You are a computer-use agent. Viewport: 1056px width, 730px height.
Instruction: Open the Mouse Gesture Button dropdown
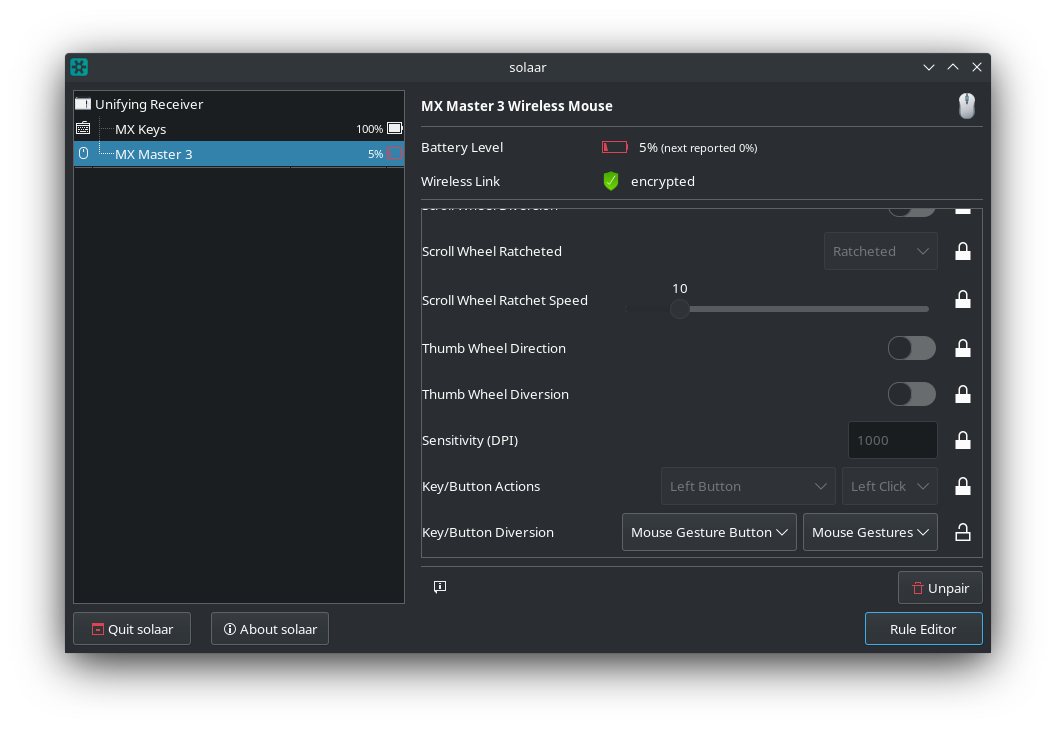(709, 531)
